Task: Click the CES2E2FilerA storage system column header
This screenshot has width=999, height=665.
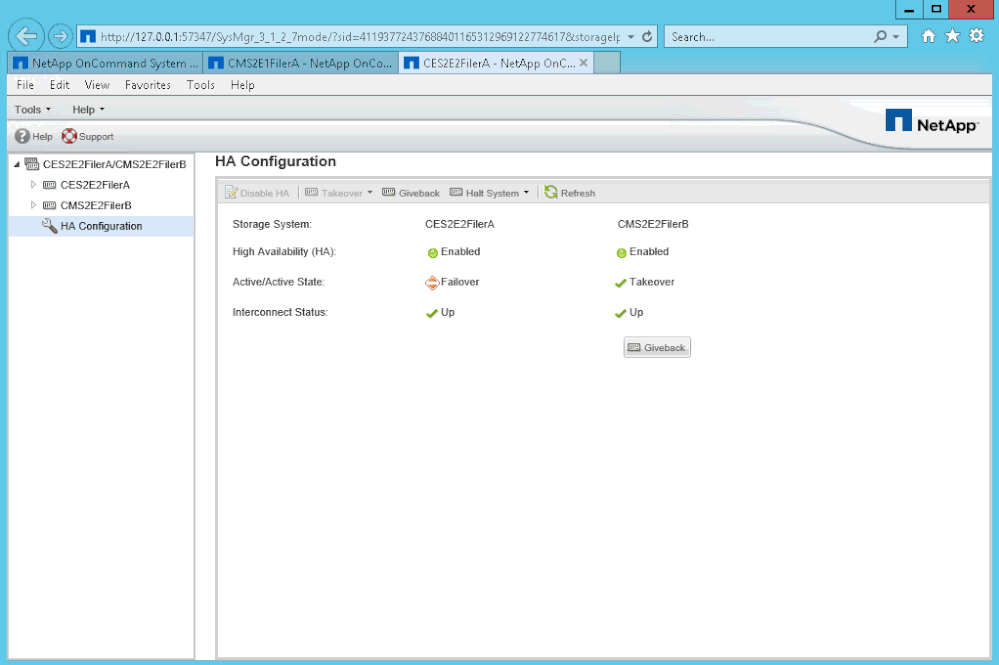Action: point(459,224)
